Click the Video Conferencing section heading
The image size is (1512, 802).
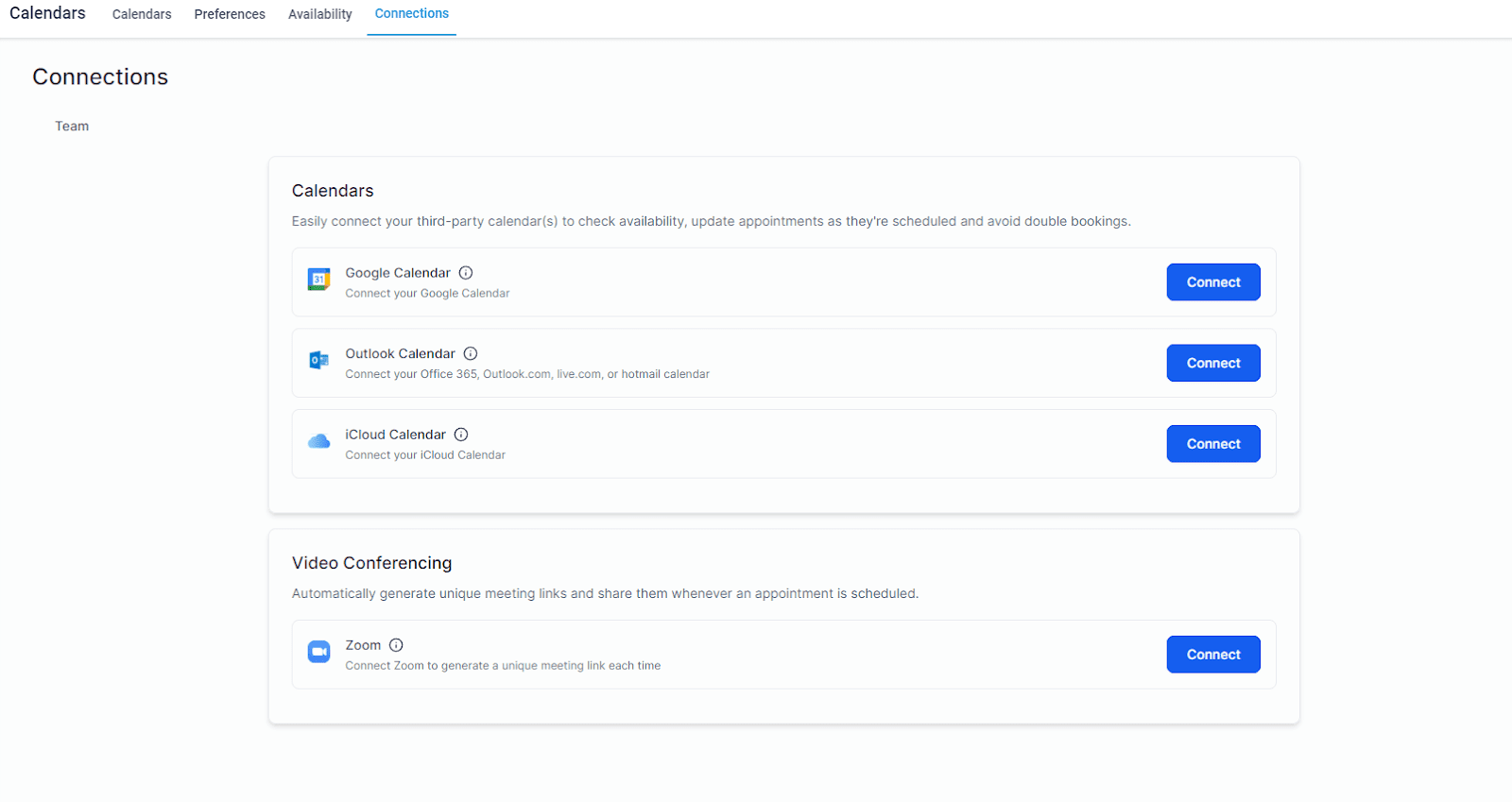[371, 563]
